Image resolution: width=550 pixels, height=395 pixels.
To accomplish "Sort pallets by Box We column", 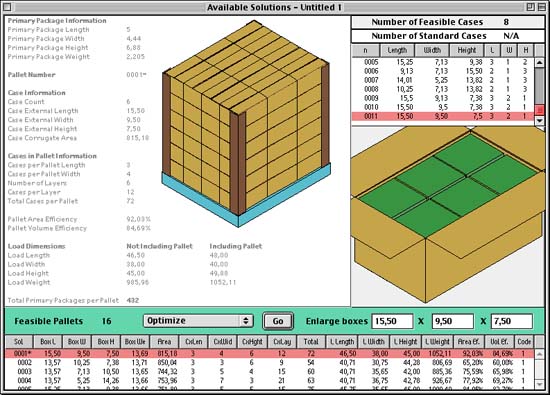I will pos(135,341).
